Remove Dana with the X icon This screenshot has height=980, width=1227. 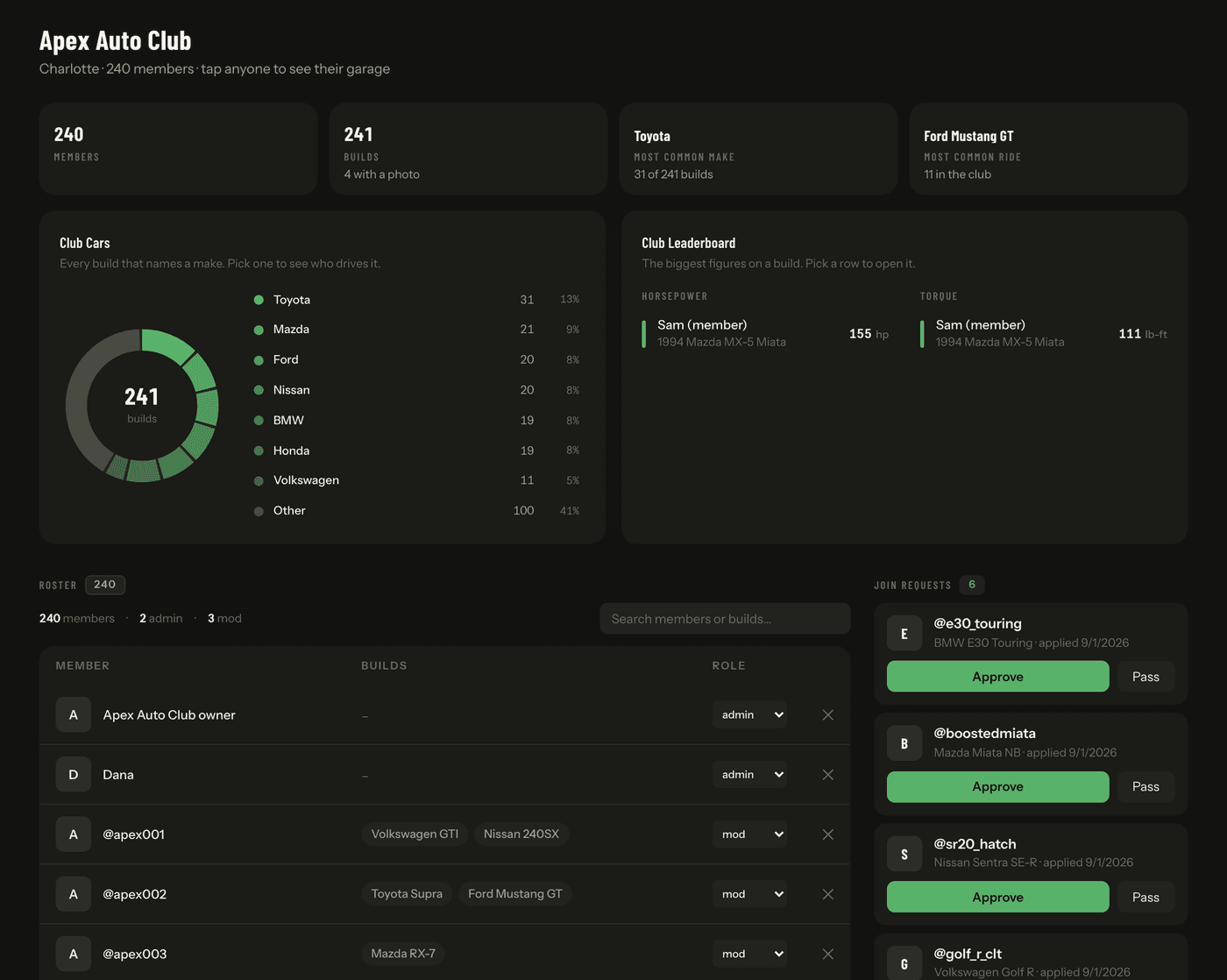click(x=827, y=774)
